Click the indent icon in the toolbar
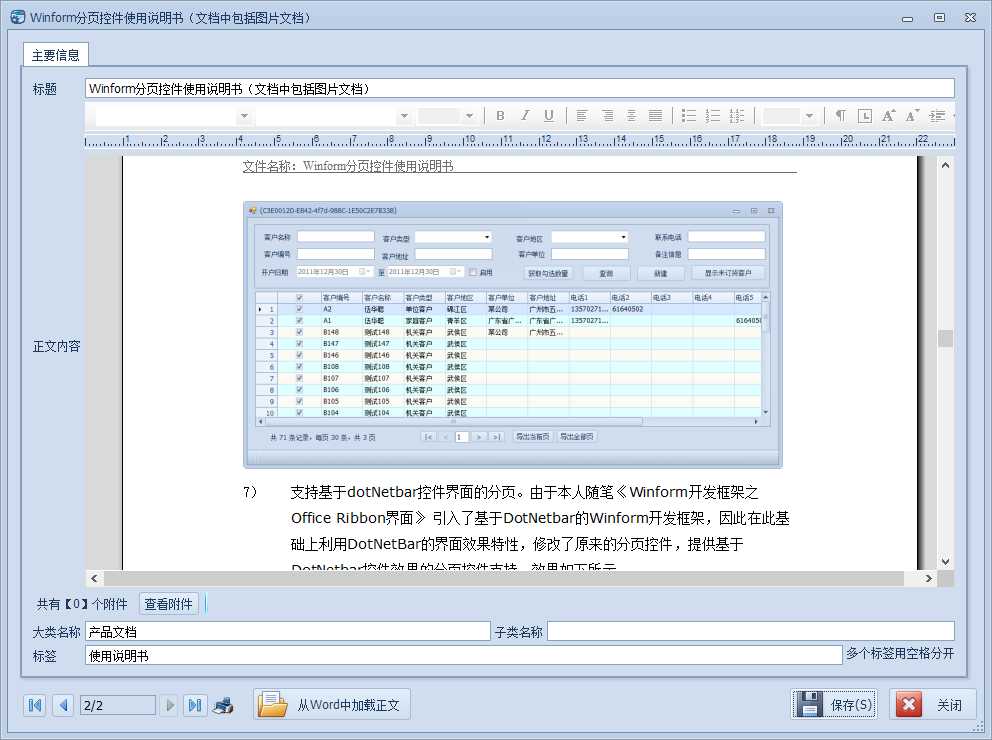The height and width of the screenshot is (740, 992). (937, 116)
